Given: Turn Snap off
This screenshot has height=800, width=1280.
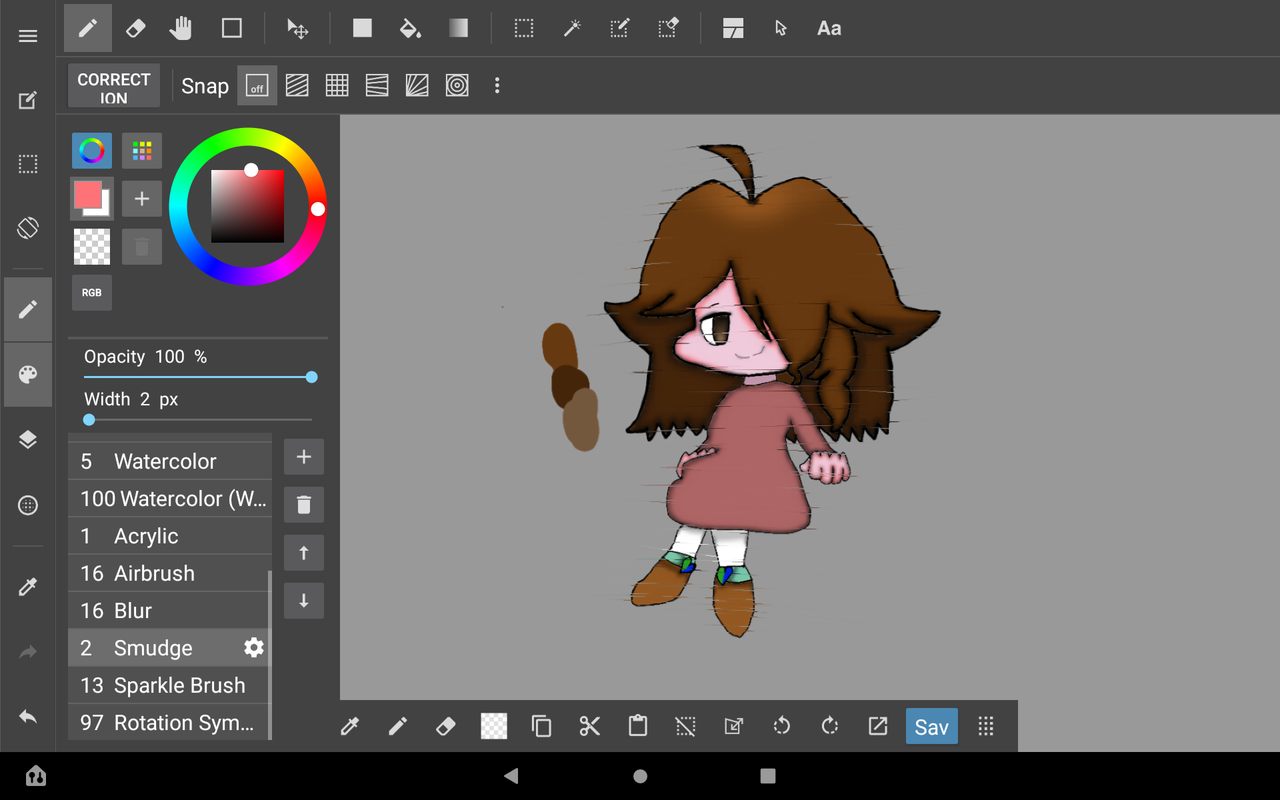Looking at the screenshot, I should [257, 86].
